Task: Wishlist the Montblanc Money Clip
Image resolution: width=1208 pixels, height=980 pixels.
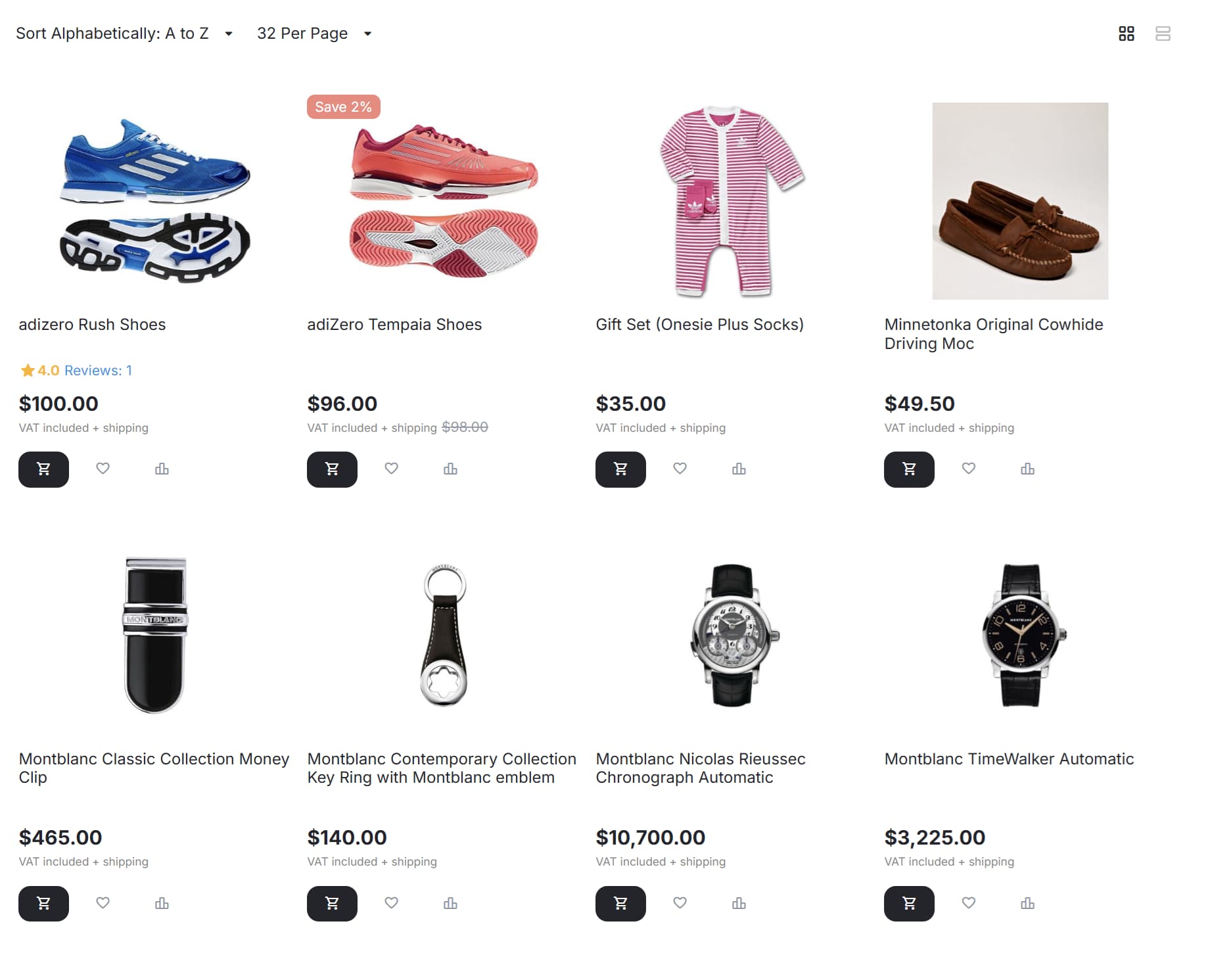Action: pos(103,903)
